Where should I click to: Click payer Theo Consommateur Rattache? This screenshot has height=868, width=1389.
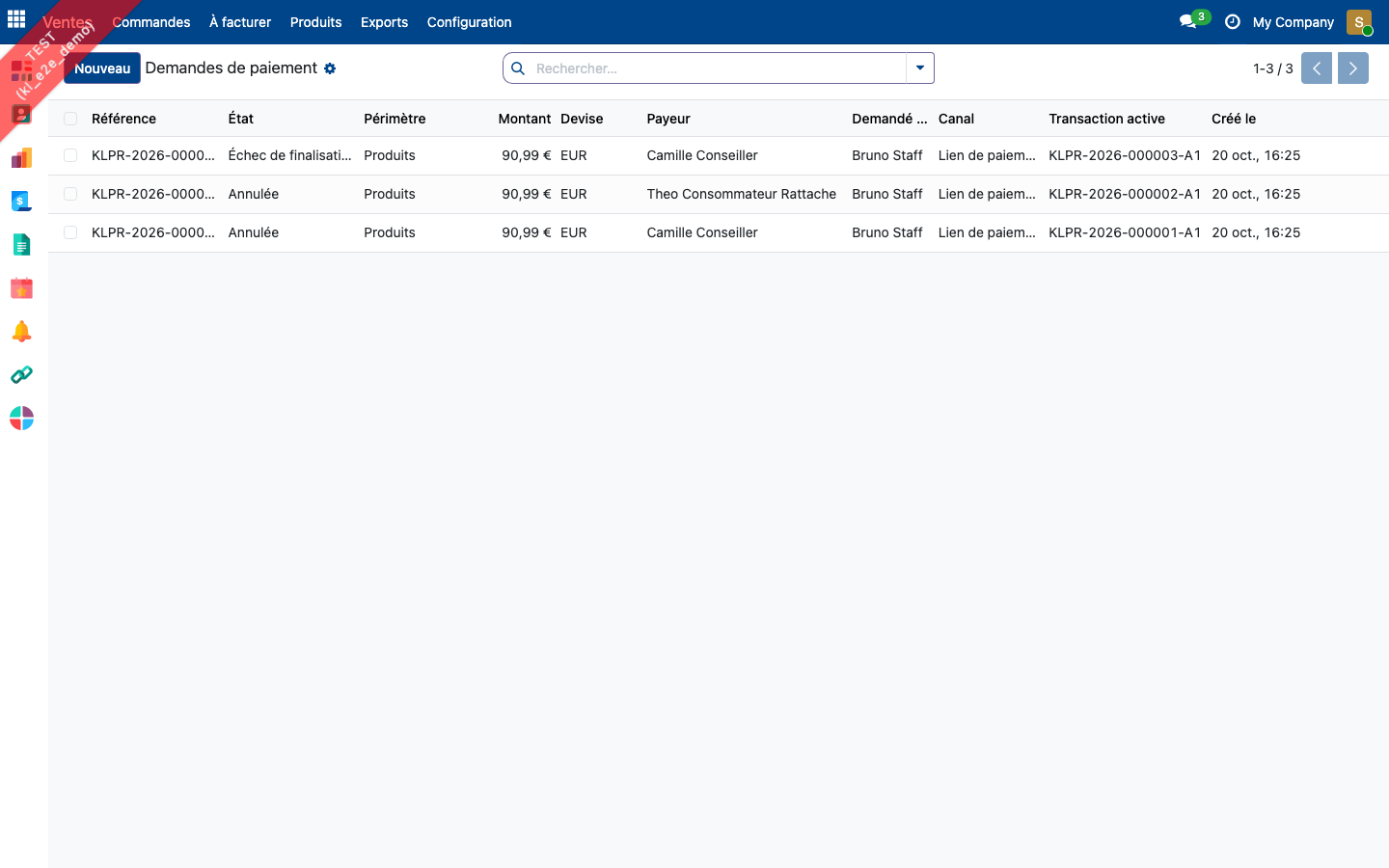(x=742, y=194)
